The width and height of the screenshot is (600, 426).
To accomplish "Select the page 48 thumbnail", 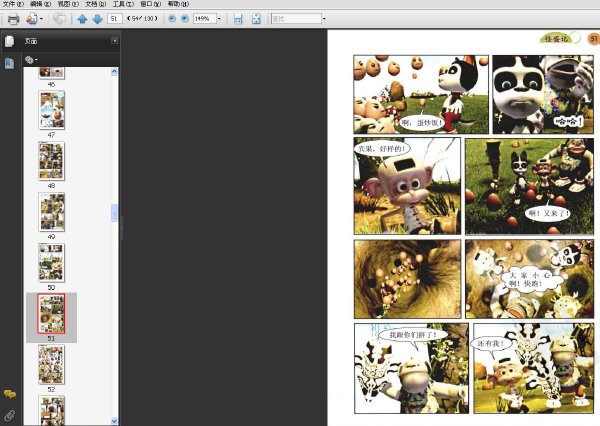I will (x=52, y=161).
